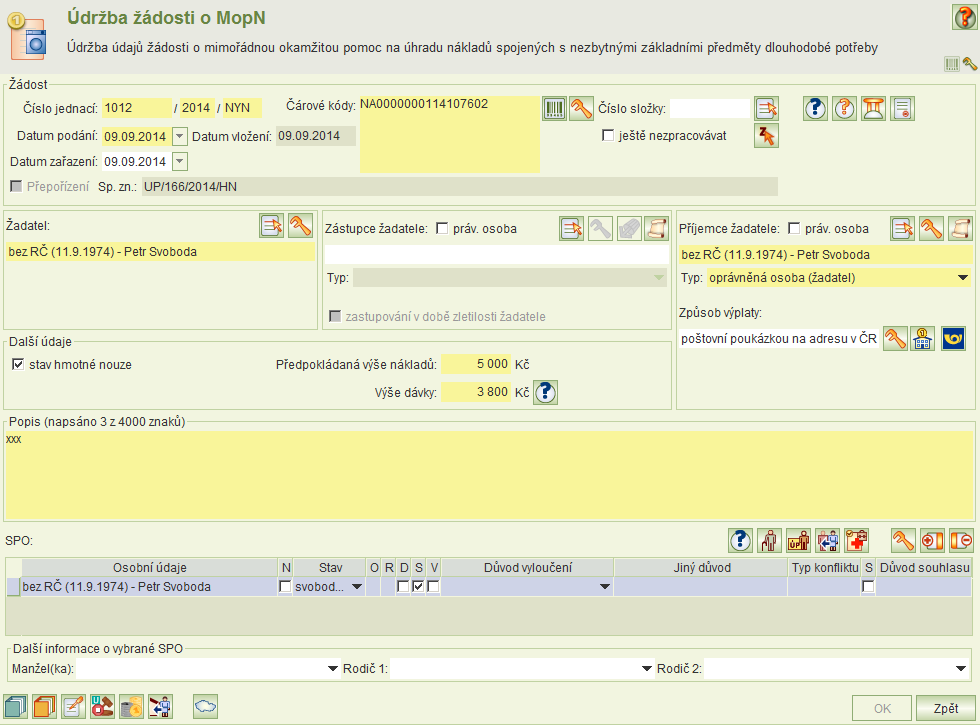Open the Datum zařazení date dropdown

[x=179, y=161]
